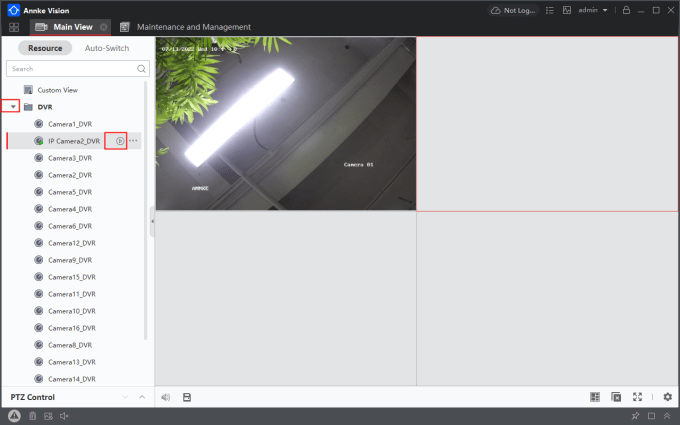680x425 pixels.
Task: Collapse the DVR device tree
Action: [x=13, y=106]
